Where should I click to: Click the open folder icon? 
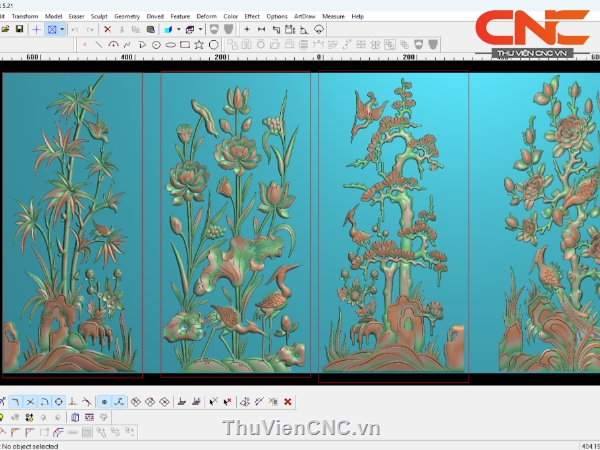click(6, 30)
